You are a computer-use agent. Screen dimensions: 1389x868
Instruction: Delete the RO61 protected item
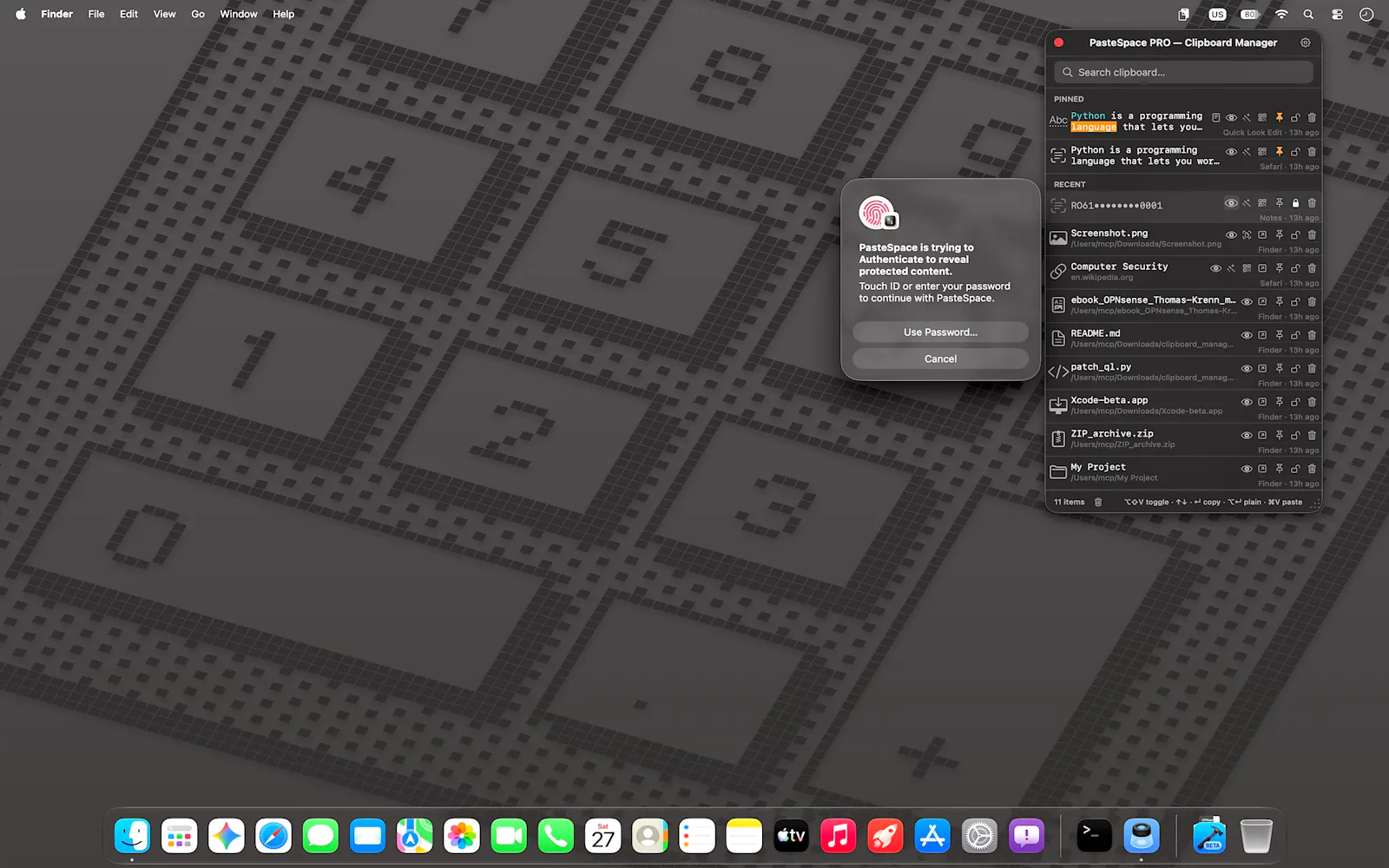point(1312,203)
